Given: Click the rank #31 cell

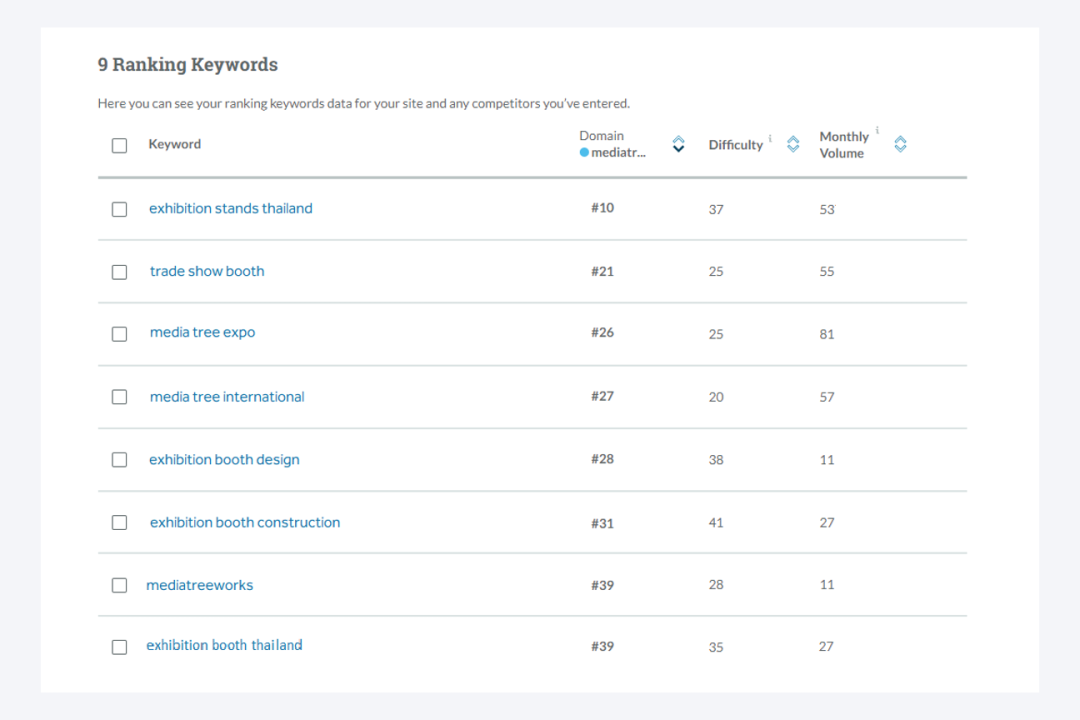Looking at the screenshot, I should click(603, 523).
